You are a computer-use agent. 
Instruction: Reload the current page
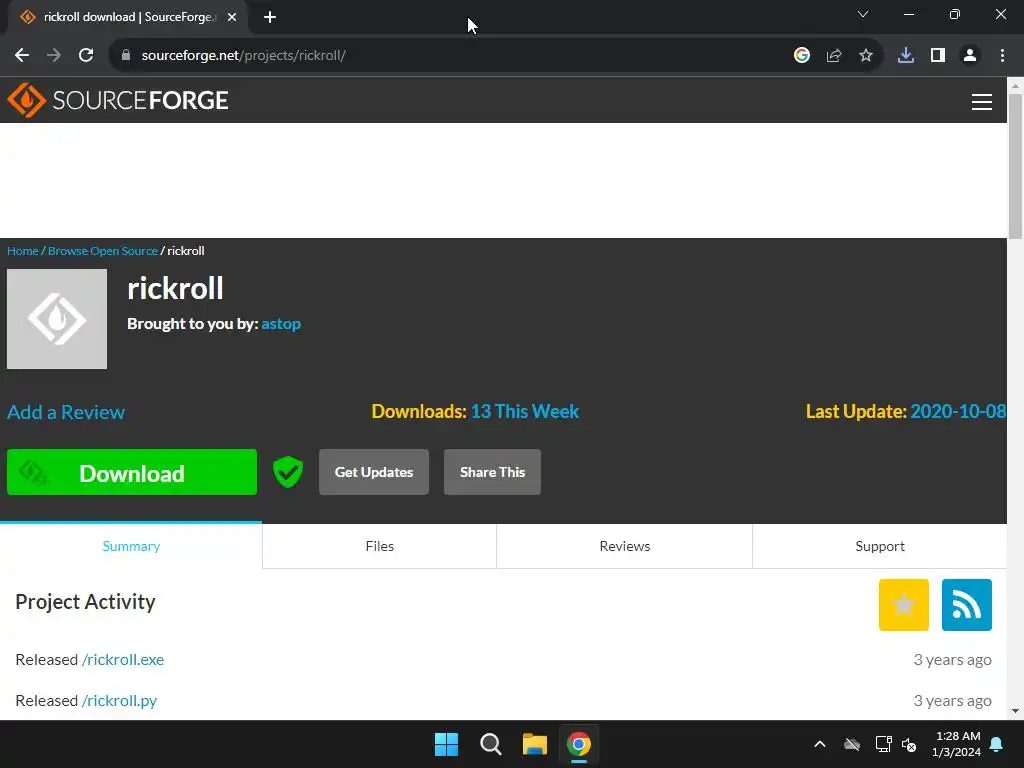tap(86, 55)
